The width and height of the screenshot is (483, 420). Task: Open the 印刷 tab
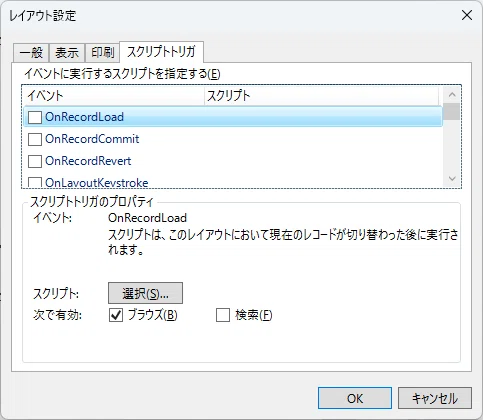(x=102, y=53)
